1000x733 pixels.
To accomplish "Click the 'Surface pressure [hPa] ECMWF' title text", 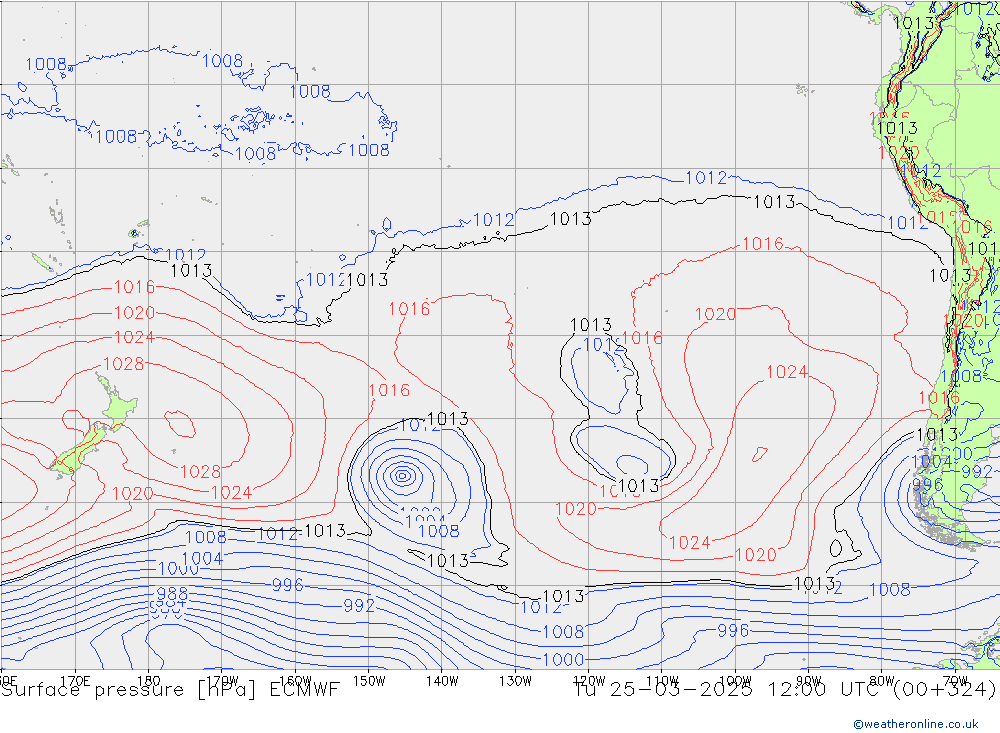I will pos(170,690).
